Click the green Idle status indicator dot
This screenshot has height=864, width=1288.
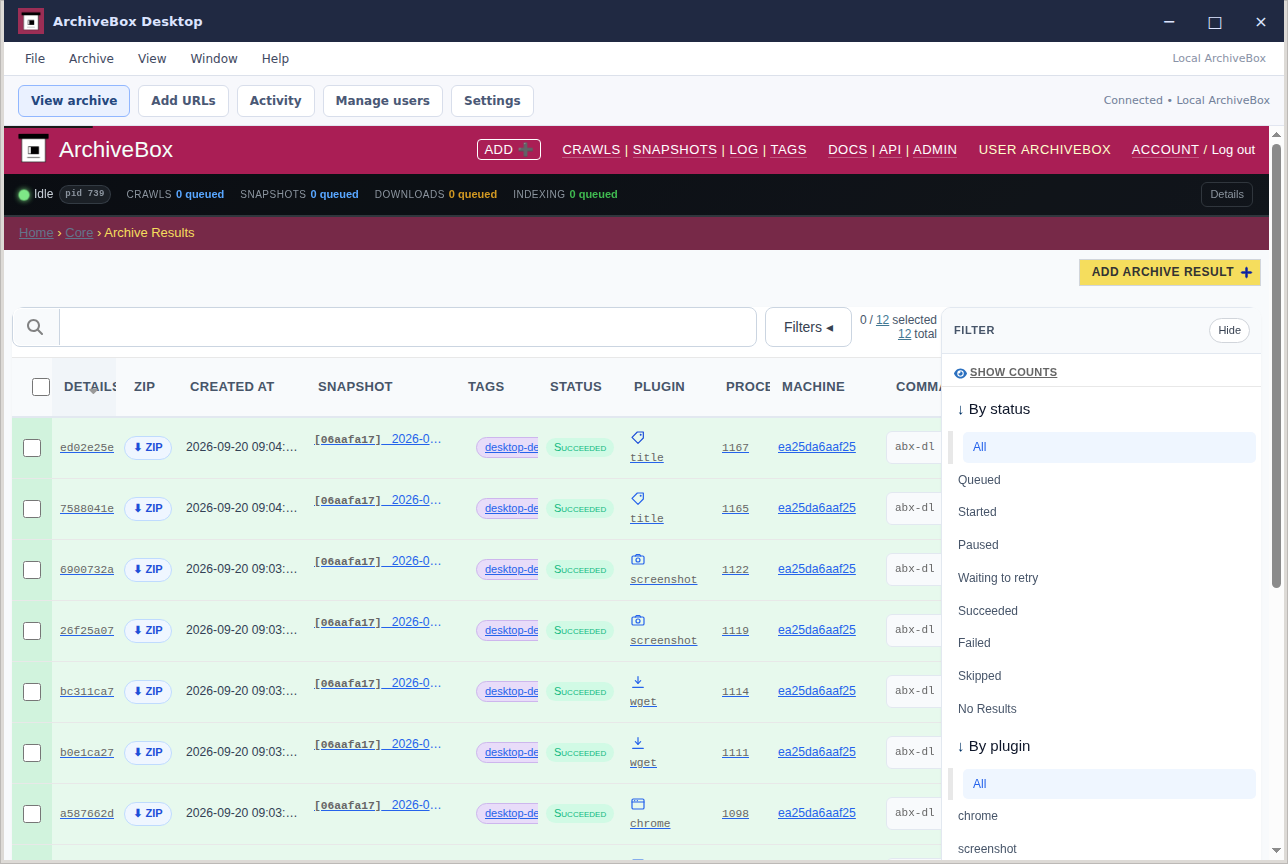[24, 194]
